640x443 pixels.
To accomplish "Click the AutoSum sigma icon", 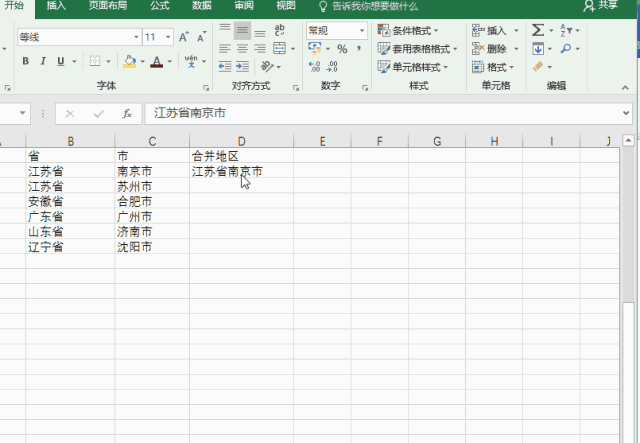I will (538, 30).
